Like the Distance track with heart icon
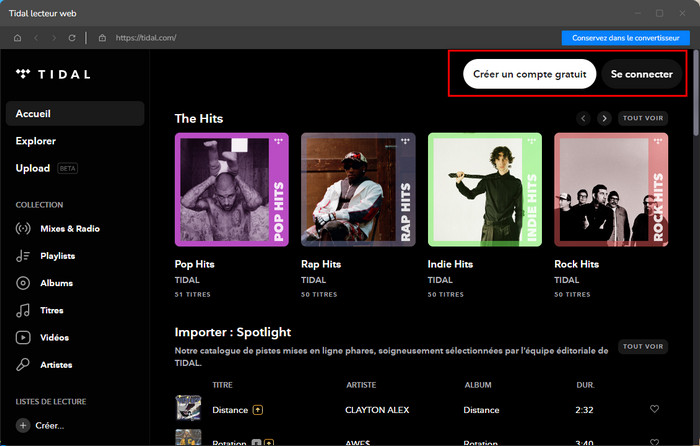 tap(654, 409)
